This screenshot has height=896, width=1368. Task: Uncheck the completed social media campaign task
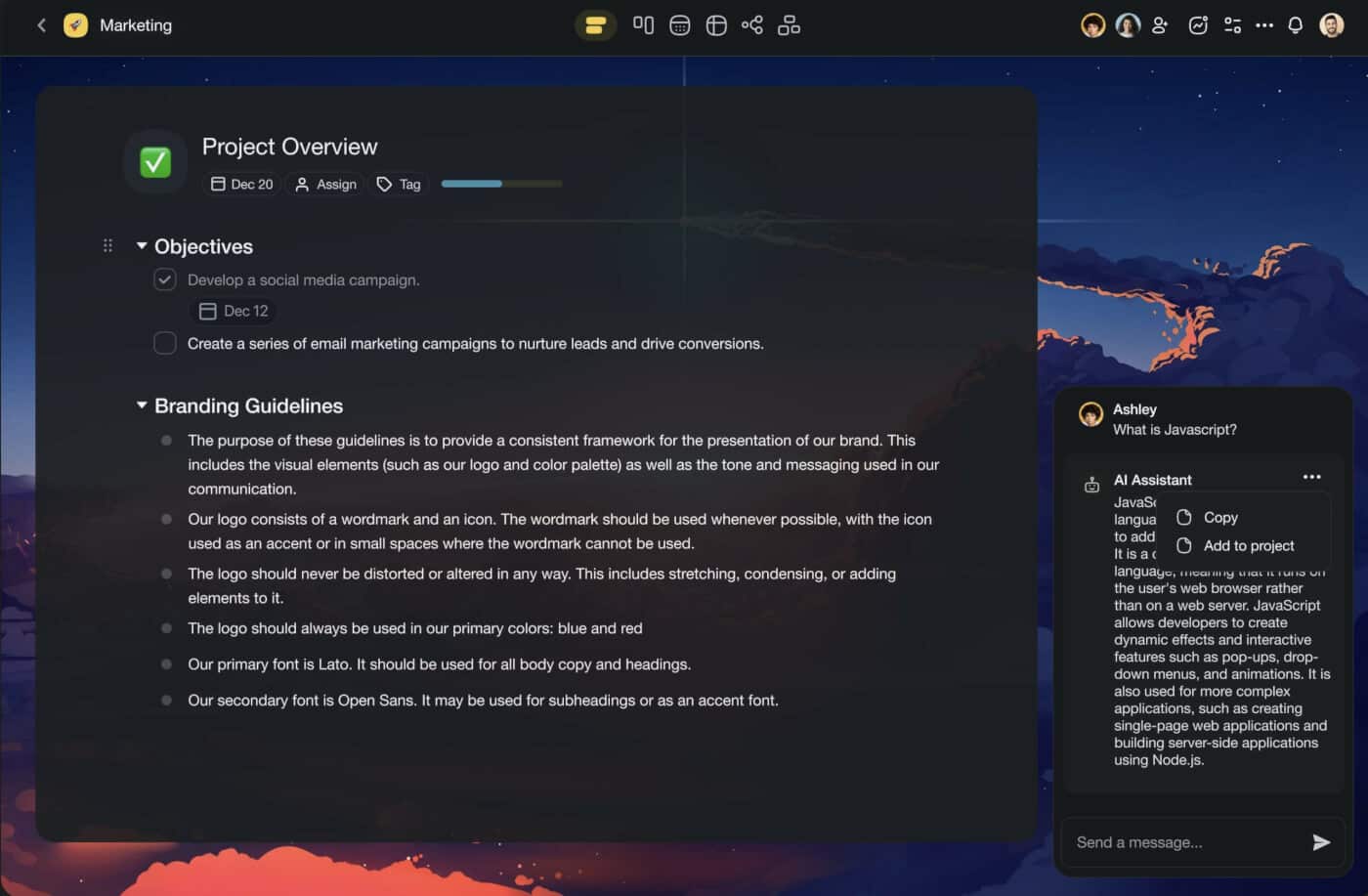(x=165, y=279)
